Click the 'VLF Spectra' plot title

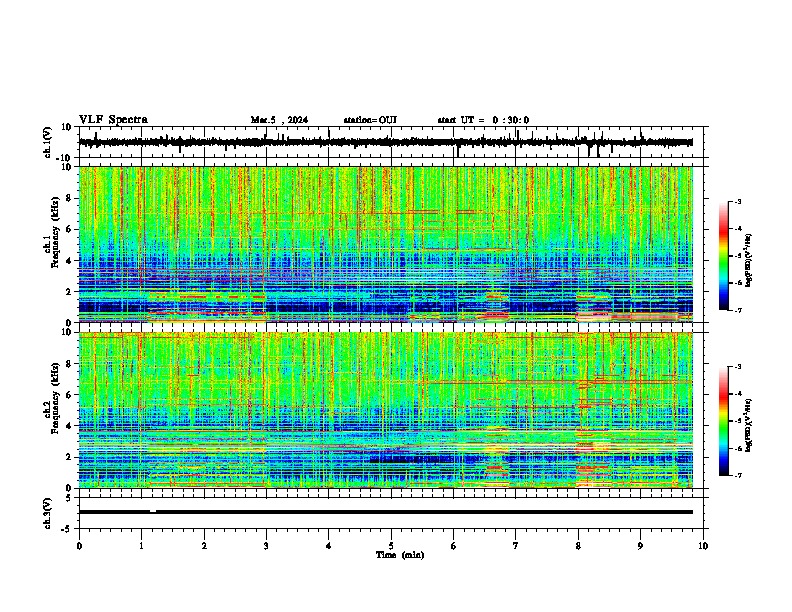click(x=113, y=120)
